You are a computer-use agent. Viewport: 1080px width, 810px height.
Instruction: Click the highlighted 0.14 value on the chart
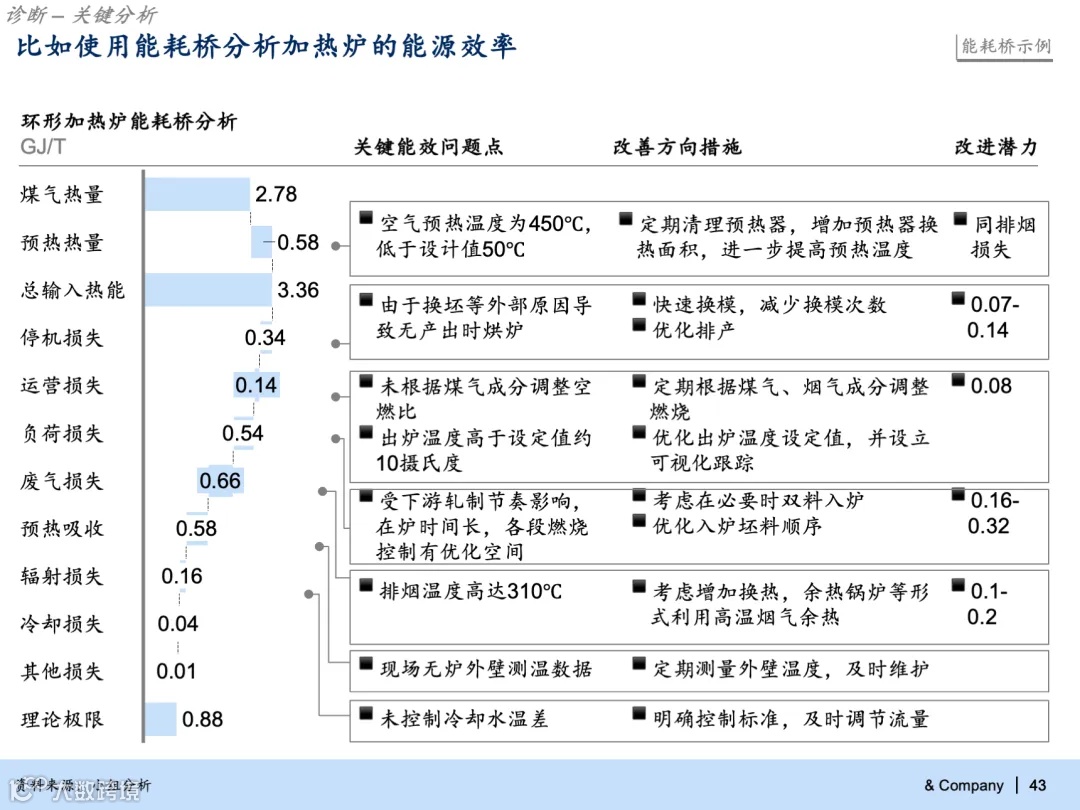pos(257,385)
